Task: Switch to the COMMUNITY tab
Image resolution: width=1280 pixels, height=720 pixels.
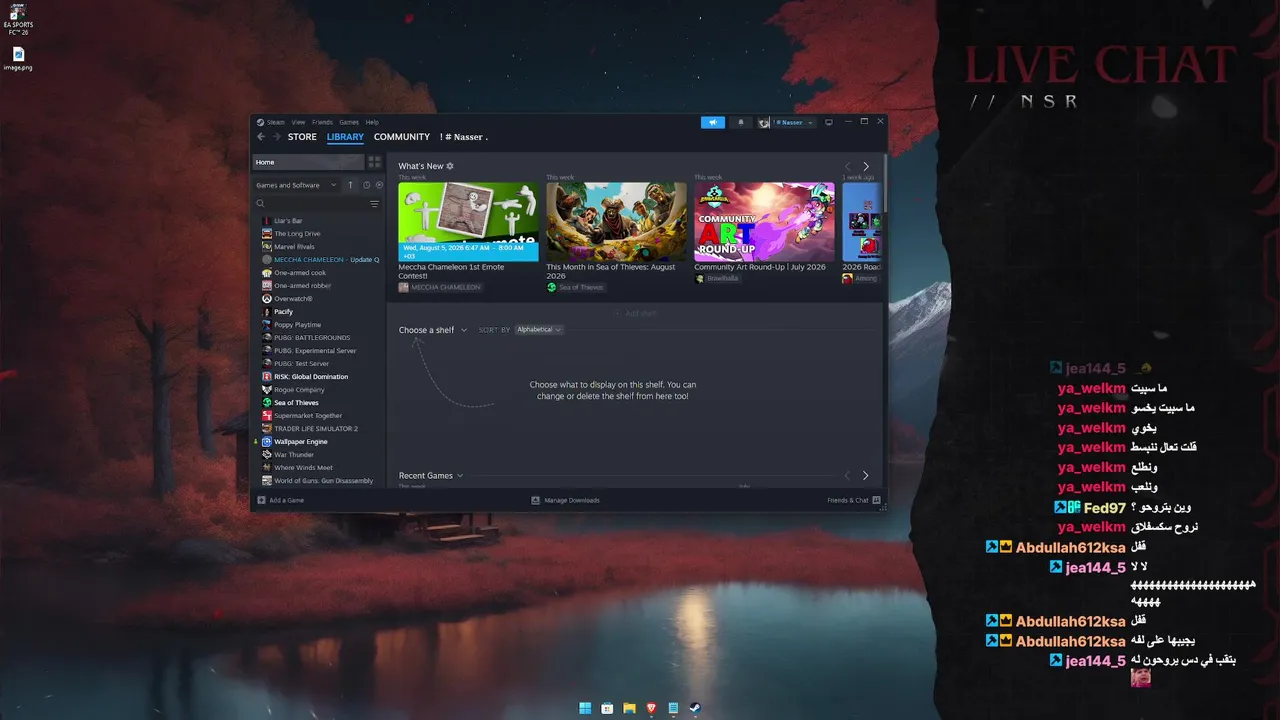Action: (402, 137)
